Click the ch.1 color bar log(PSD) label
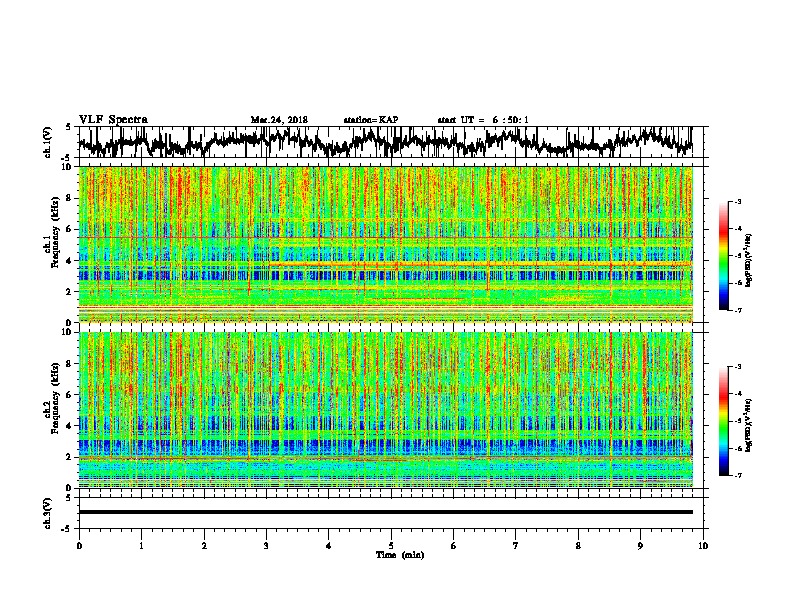Image resolution: width=792 pixels, height=612 pixels. click(x=749, y=261)
